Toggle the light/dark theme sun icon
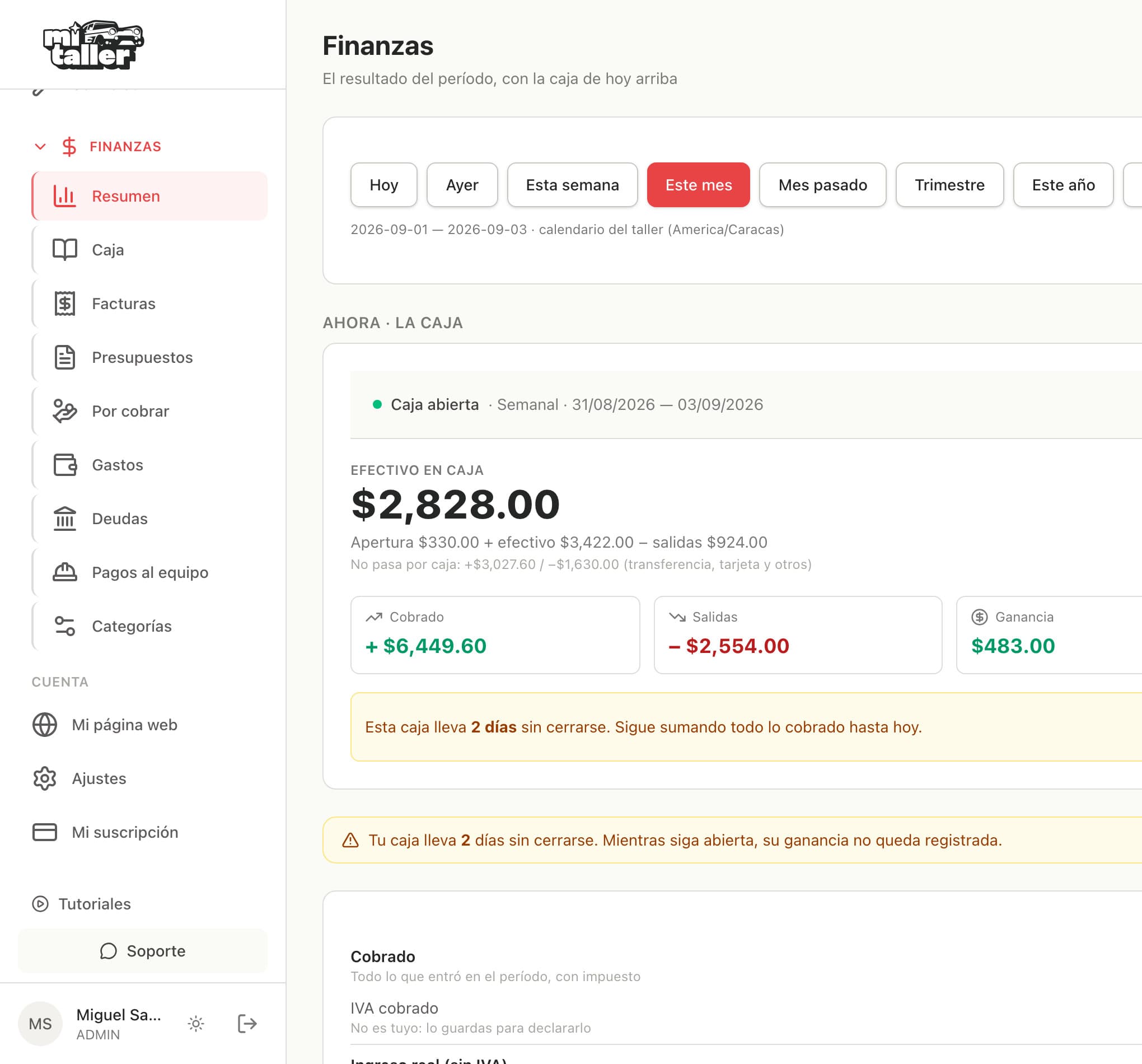Image resolution: width=1142 pixels, height=1064 pixels. click(x=196, y=1023)
